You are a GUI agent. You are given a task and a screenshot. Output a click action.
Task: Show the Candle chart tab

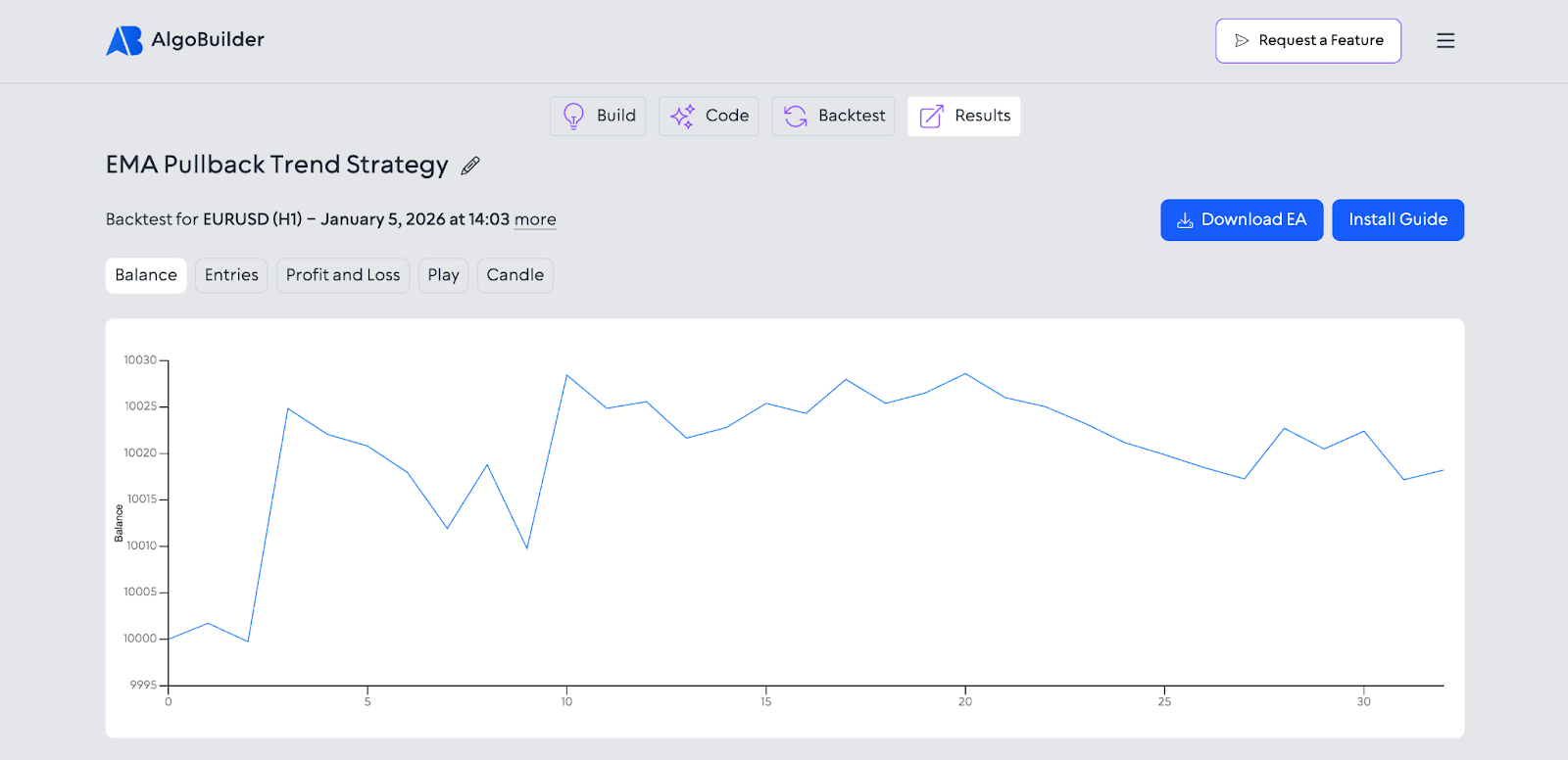pos(514,275)
